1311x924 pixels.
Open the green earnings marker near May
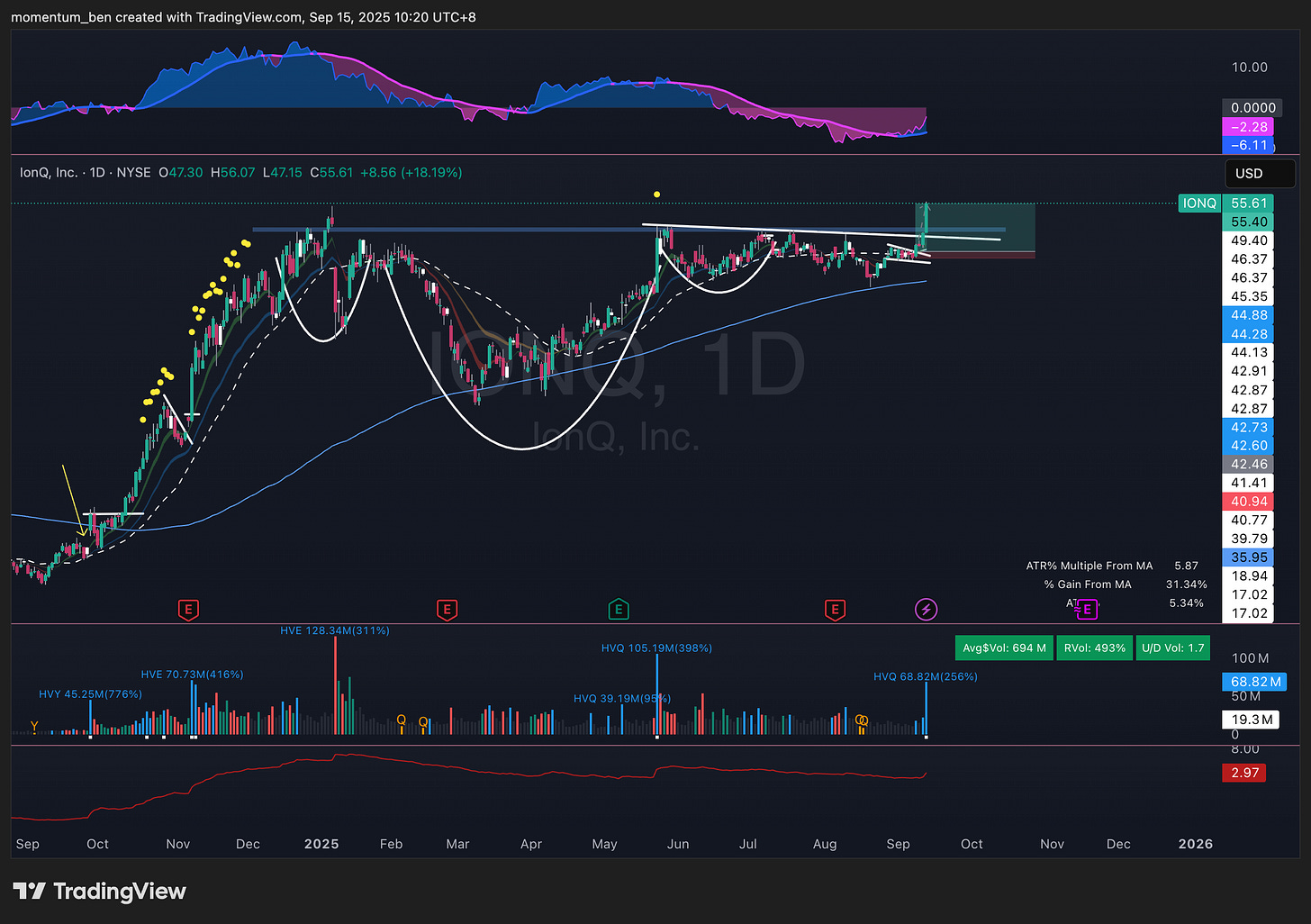(x=618, y=610)
